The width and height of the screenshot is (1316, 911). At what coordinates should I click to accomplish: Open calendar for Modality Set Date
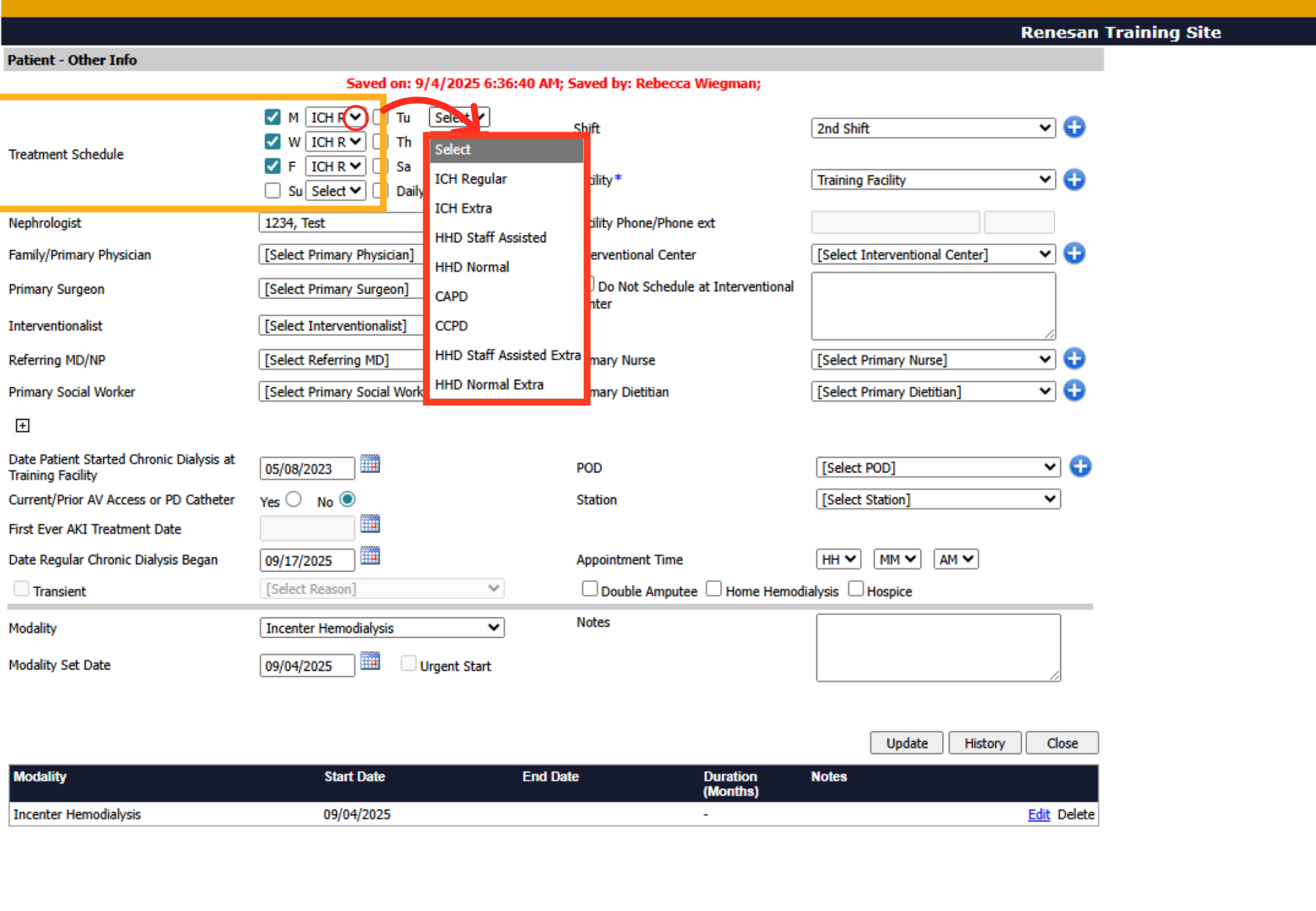tap(370, 661)
